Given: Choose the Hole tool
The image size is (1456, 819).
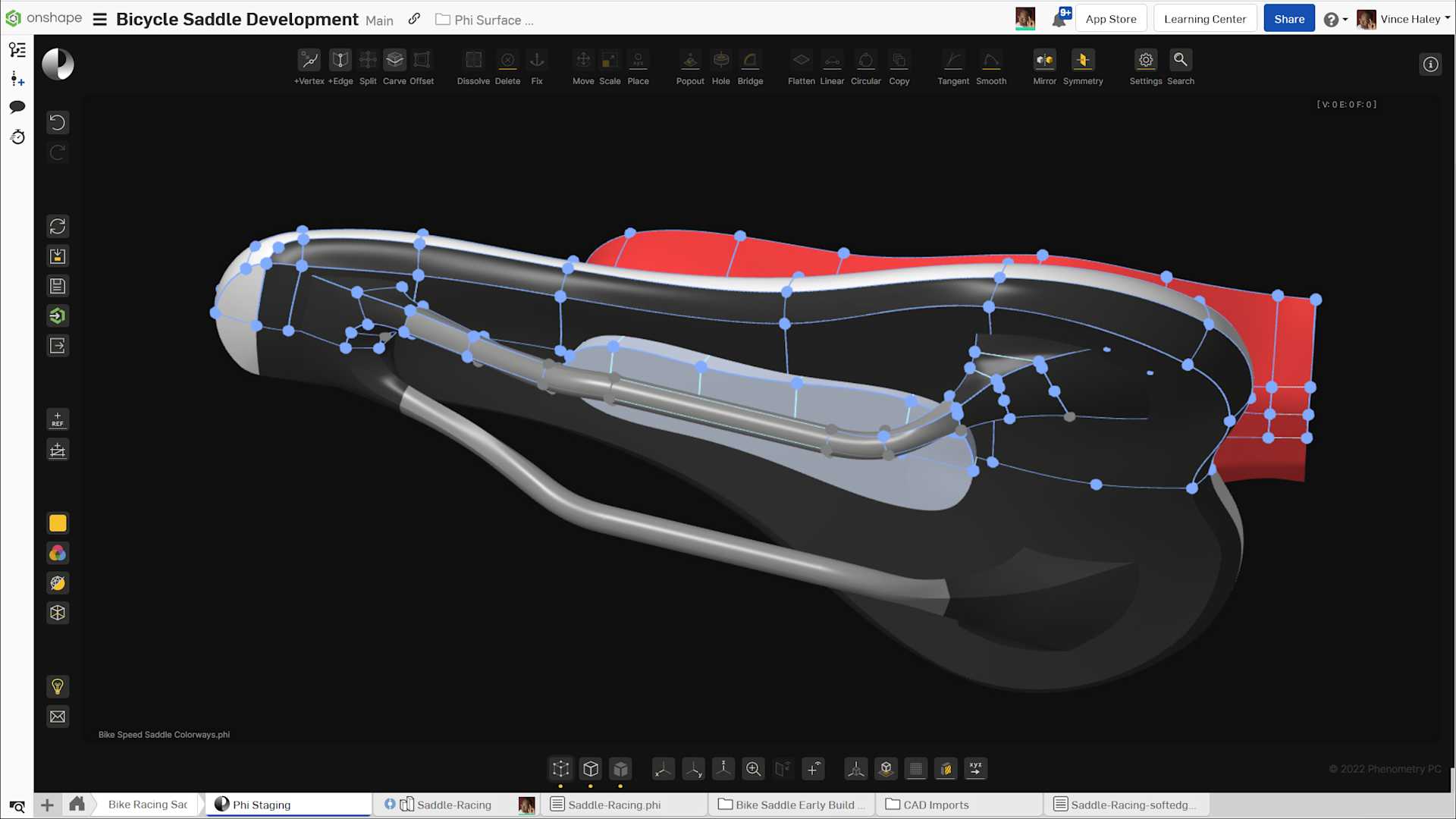Looking at the screenshot, I should pyautogui.click(x=720, y=61).
